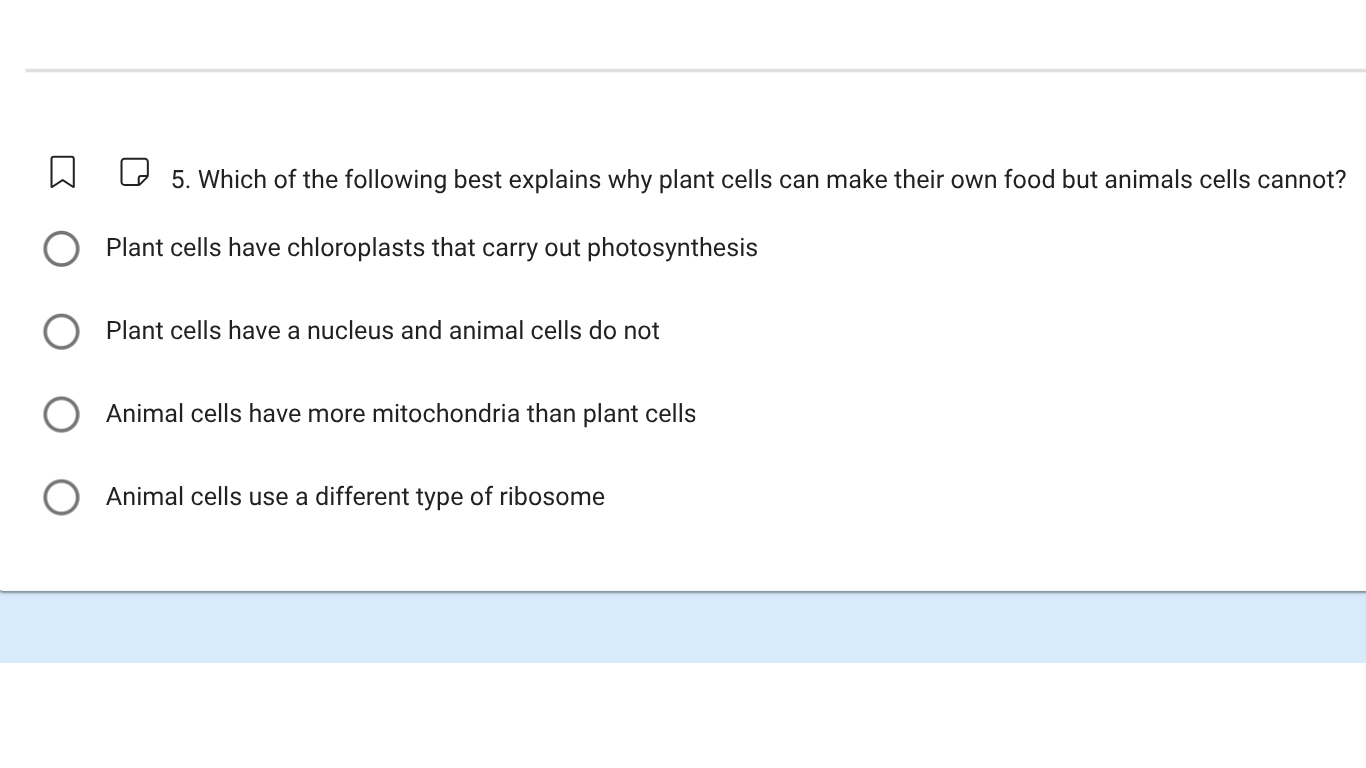Click the nucleus answer text

(382, 331)
